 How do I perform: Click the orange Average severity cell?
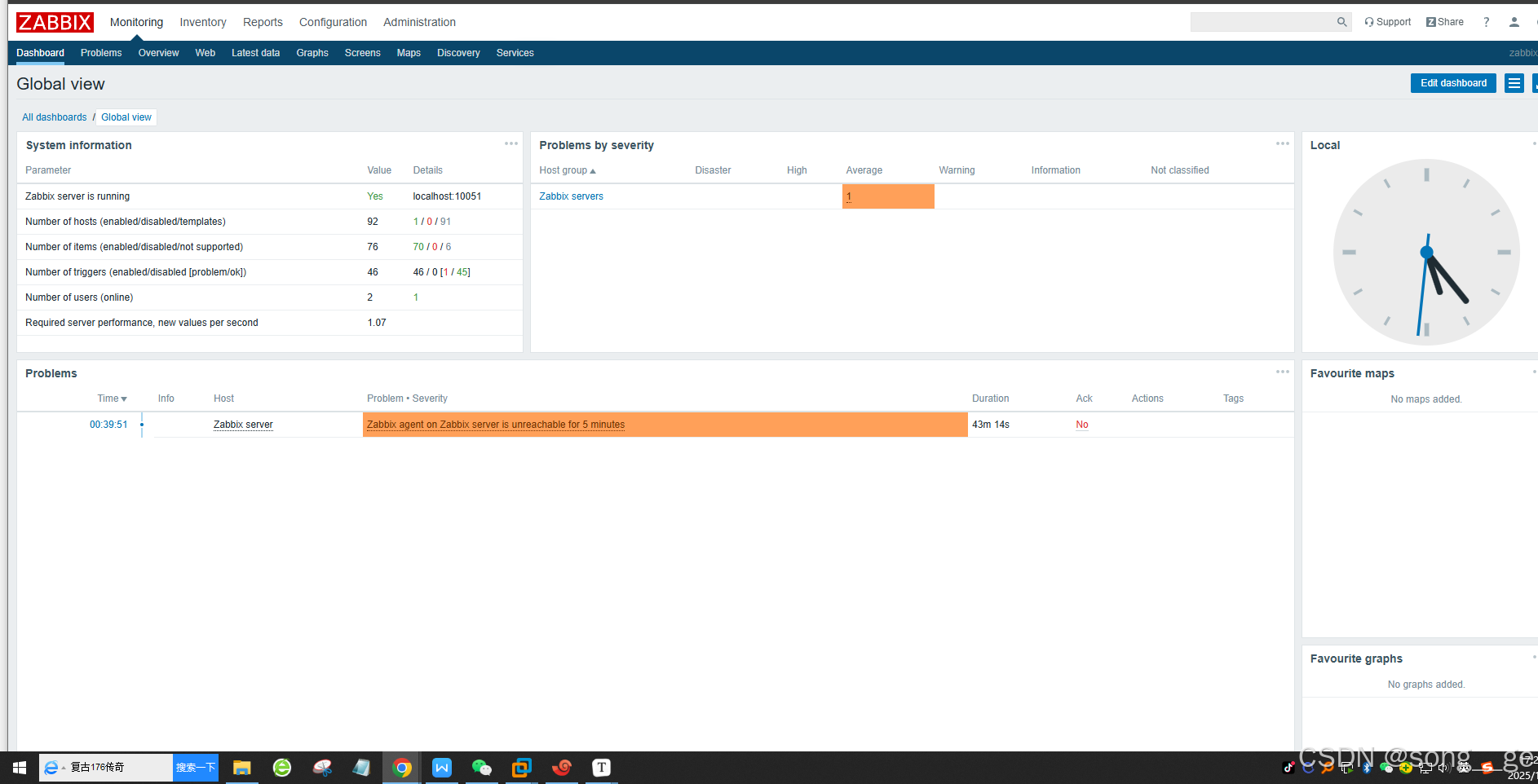coord(888,196)
